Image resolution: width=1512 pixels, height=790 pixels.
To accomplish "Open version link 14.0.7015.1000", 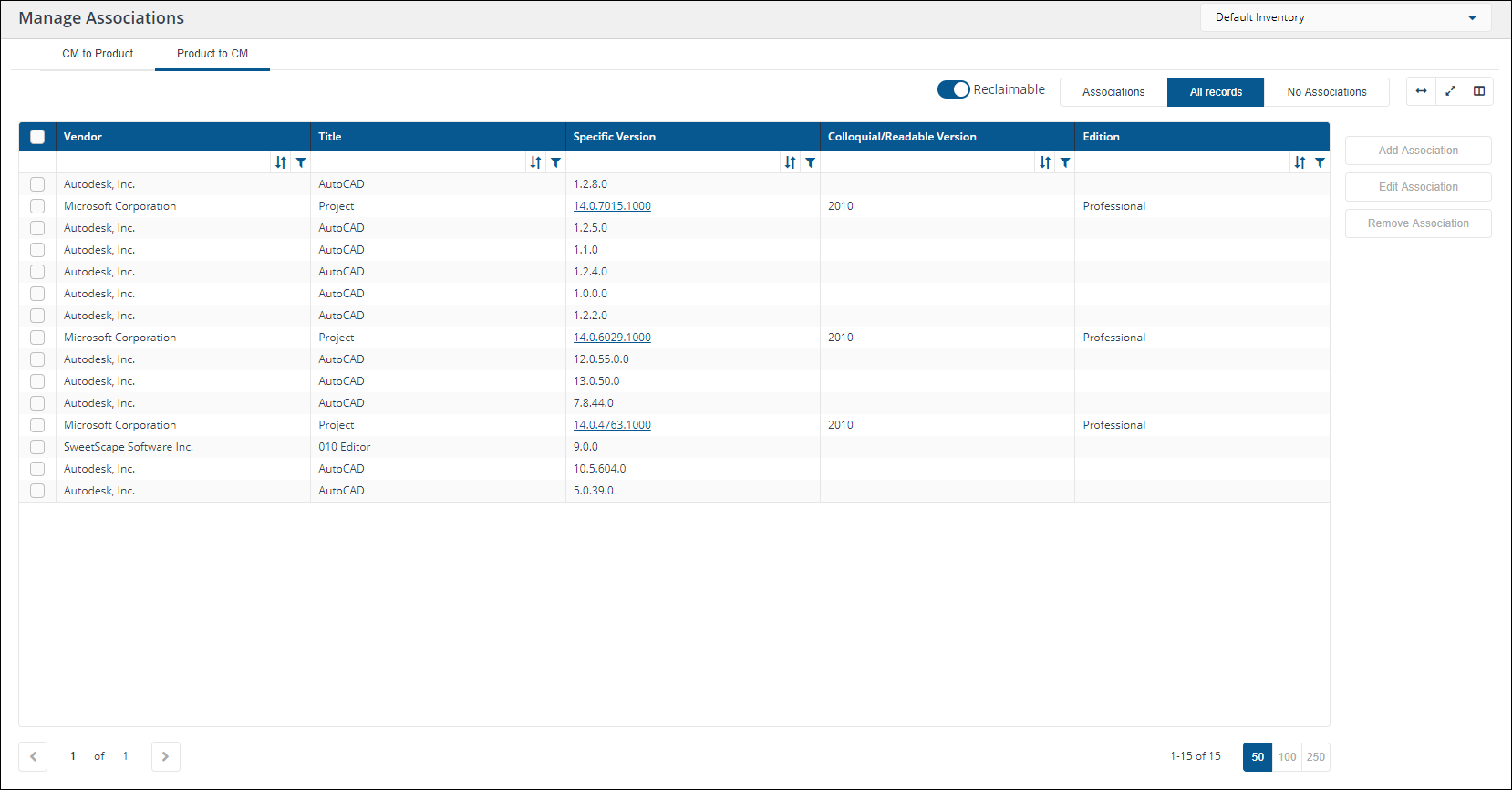I will 612,206.
